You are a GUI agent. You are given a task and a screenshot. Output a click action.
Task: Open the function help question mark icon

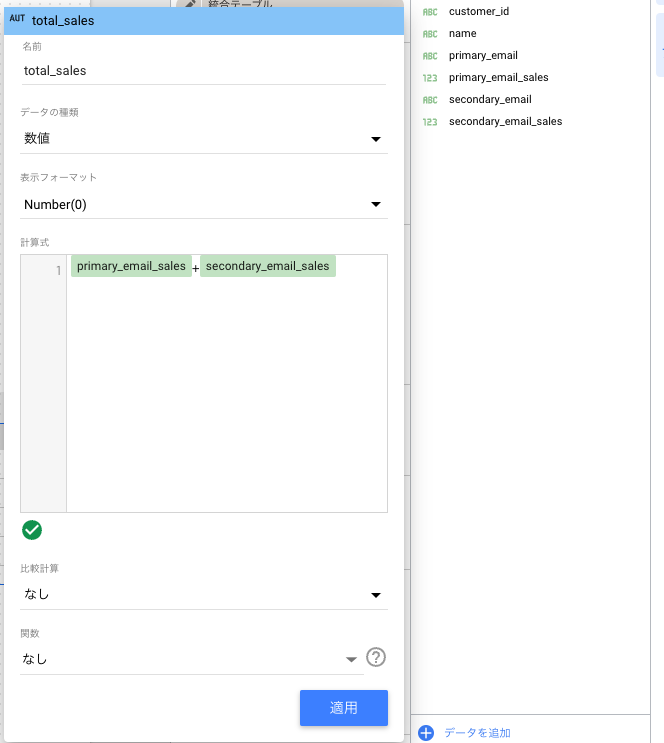pos(376,657)
